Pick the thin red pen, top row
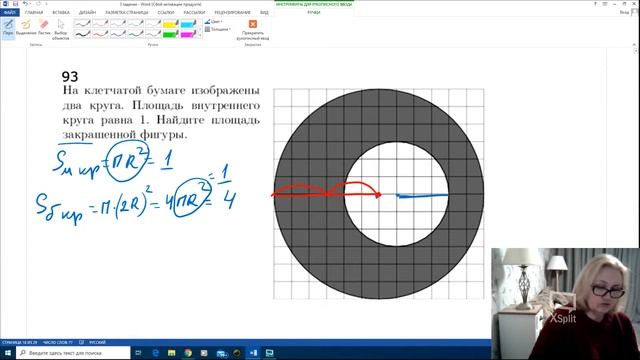This screenshot has height=360, width=640. [100, 24]
